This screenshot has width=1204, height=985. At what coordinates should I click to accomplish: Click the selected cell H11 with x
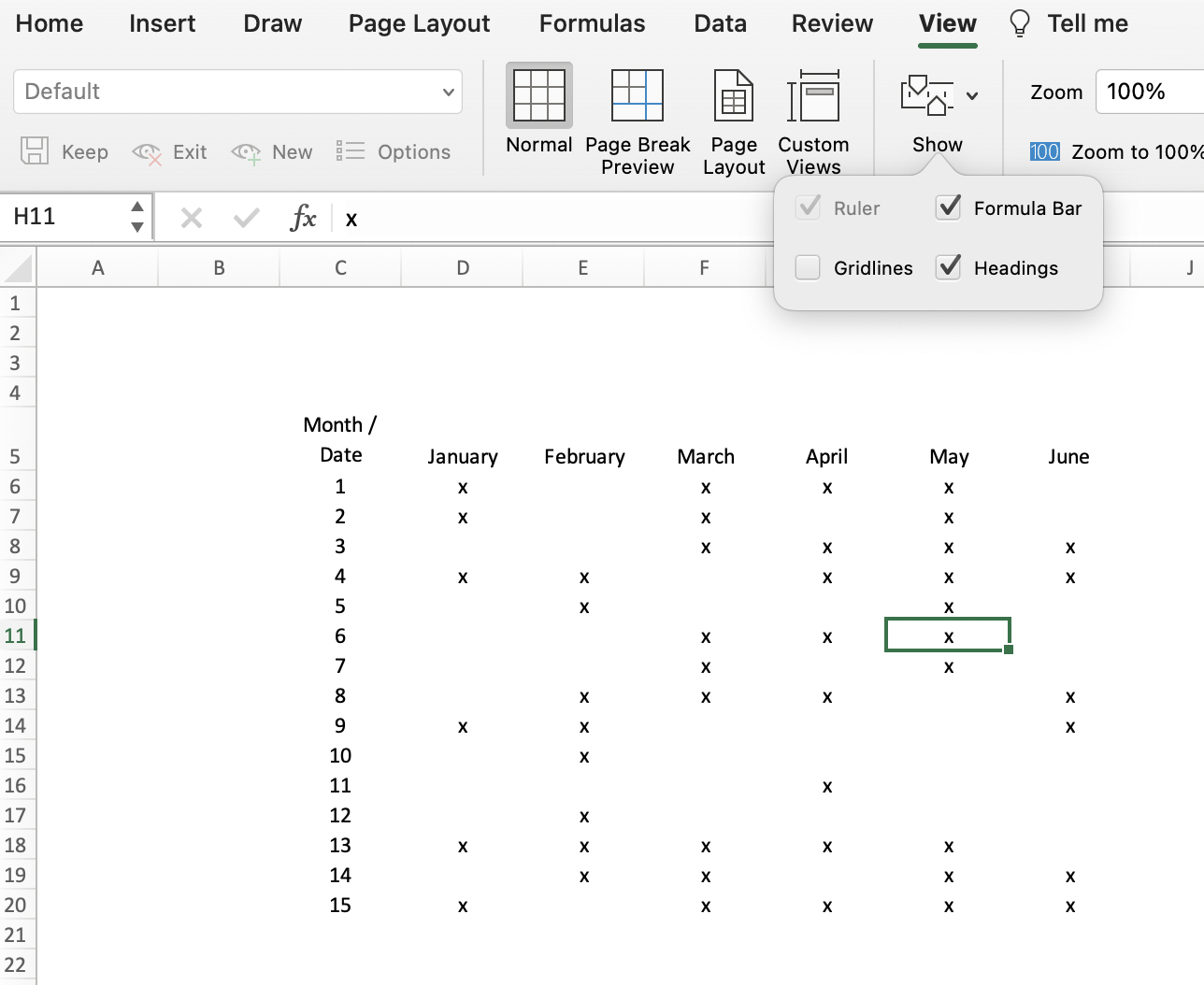tap(948, 635)
